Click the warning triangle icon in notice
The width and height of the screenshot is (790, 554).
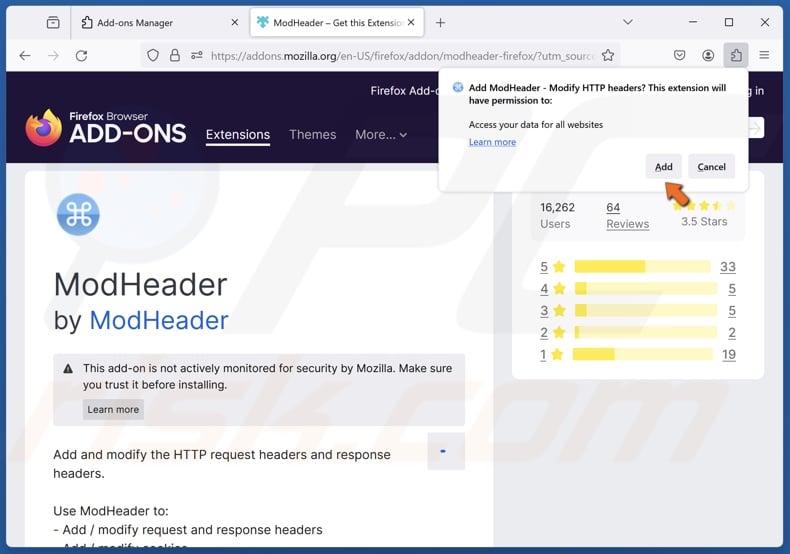[x=68, y=369]
